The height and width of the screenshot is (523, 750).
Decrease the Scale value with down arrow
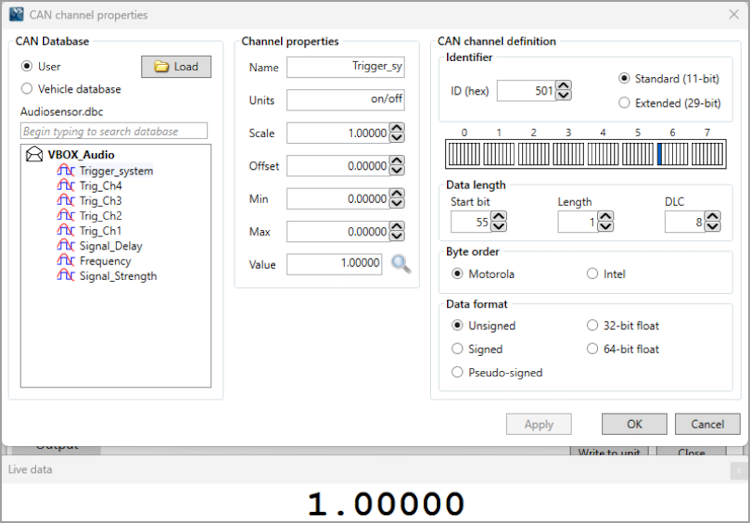click(397, 138)
